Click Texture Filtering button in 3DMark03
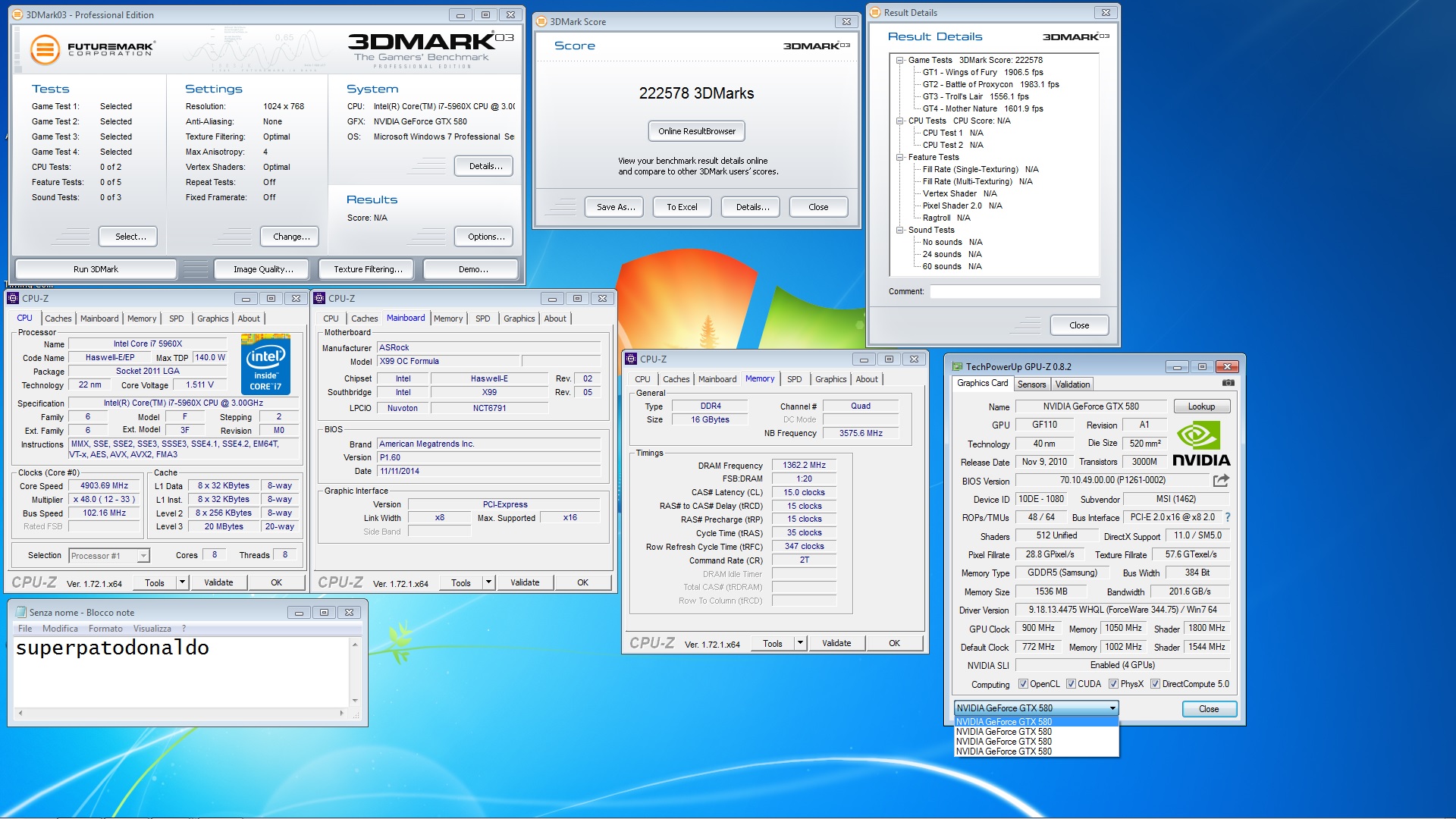Viewport: 1456px width, 819px height. [367, 269]
